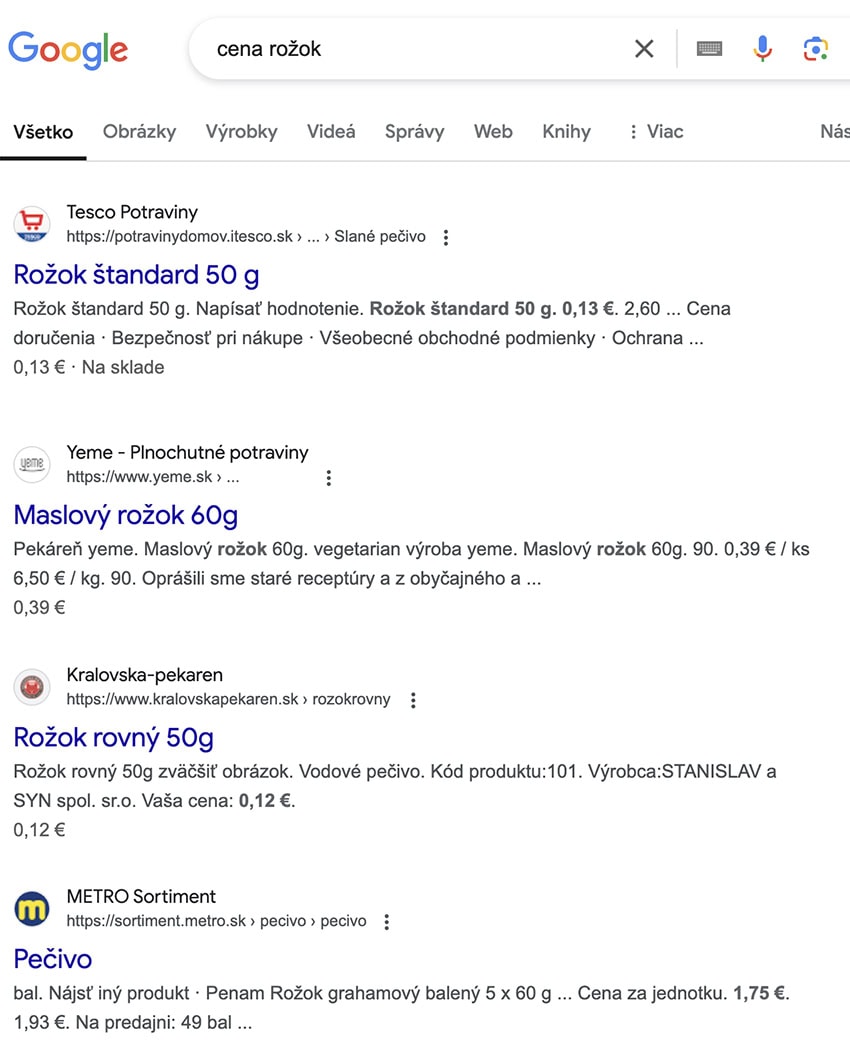The width and height of the screenshot is (850, 1062).
Task: Start voice search with the microphone icon
Action: coord(763,49)
